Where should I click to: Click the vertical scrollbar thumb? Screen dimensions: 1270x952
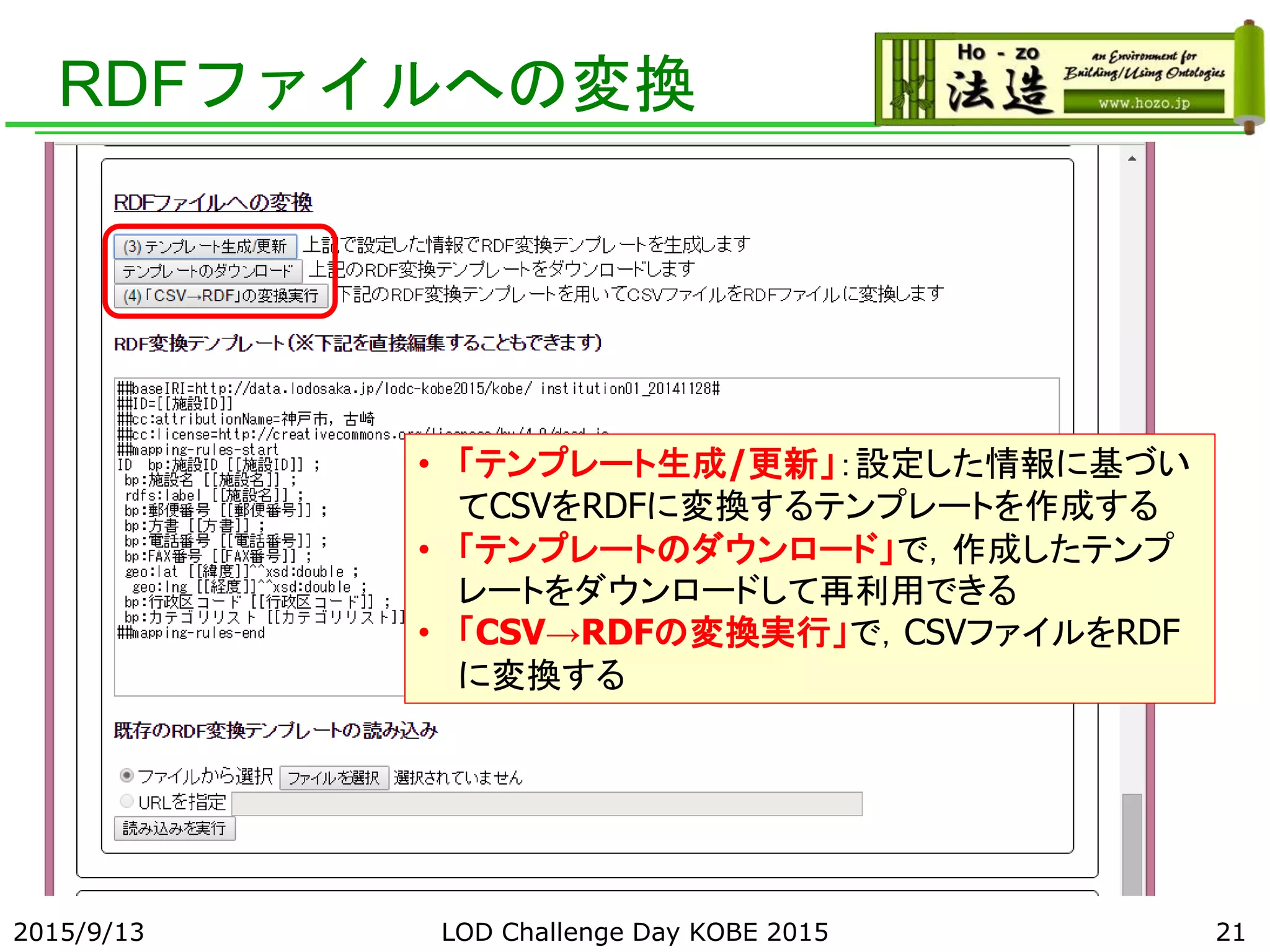[x=1132, y=844]
